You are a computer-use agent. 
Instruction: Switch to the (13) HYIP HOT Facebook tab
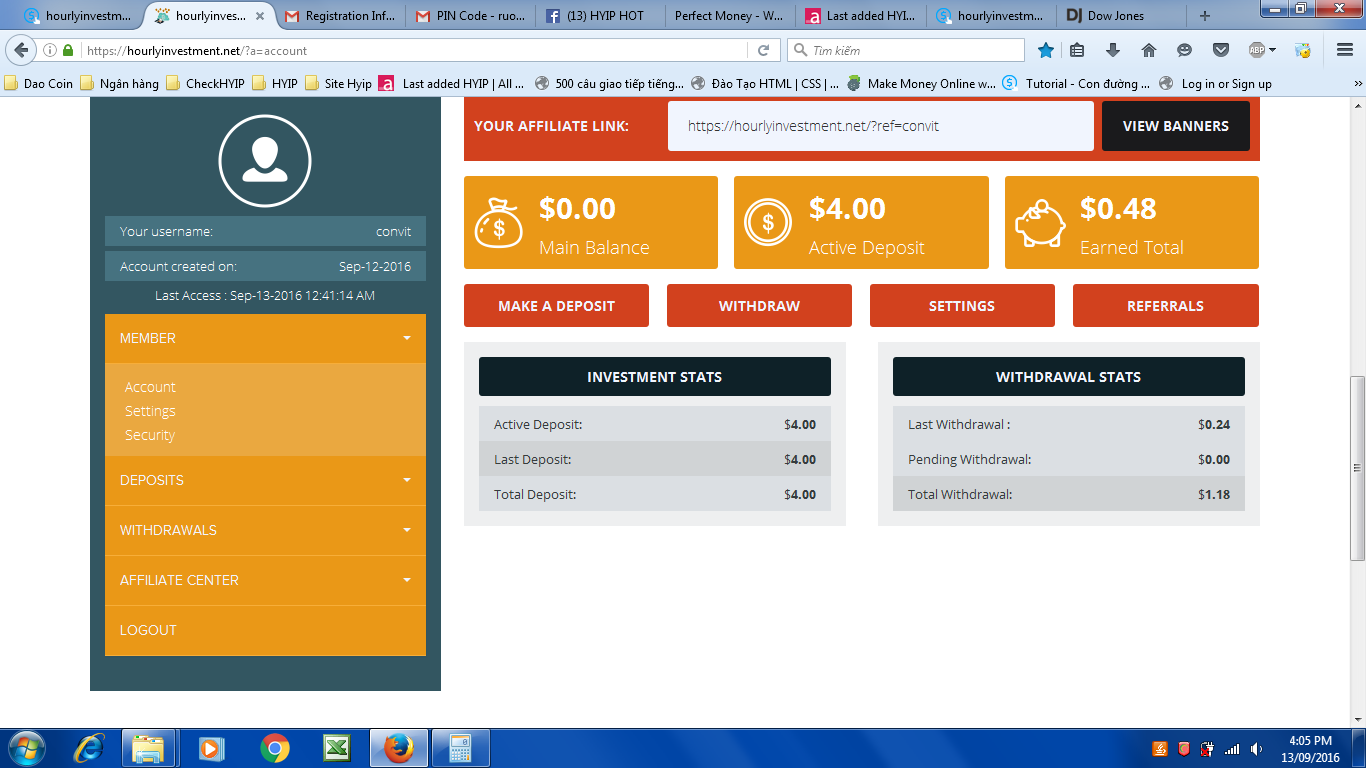pos(600,16)
